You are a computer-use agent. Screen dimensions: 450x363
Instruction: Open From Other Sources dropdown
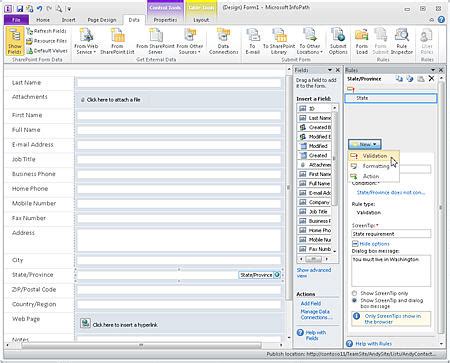[x=190, y=41]
